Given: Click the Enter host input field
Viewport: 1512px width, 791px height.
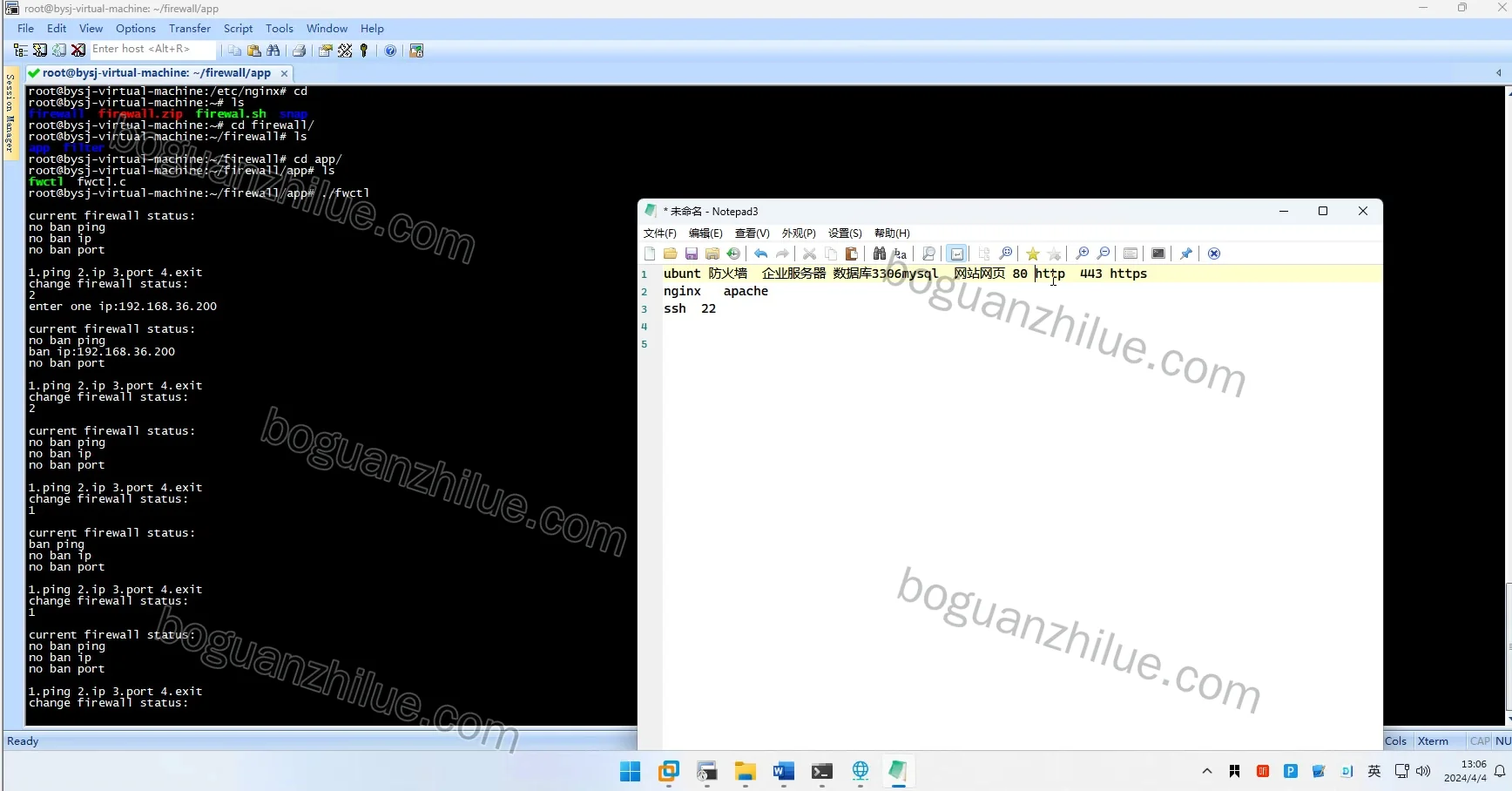Looking at the screenshot, I should tap(152, 50).
